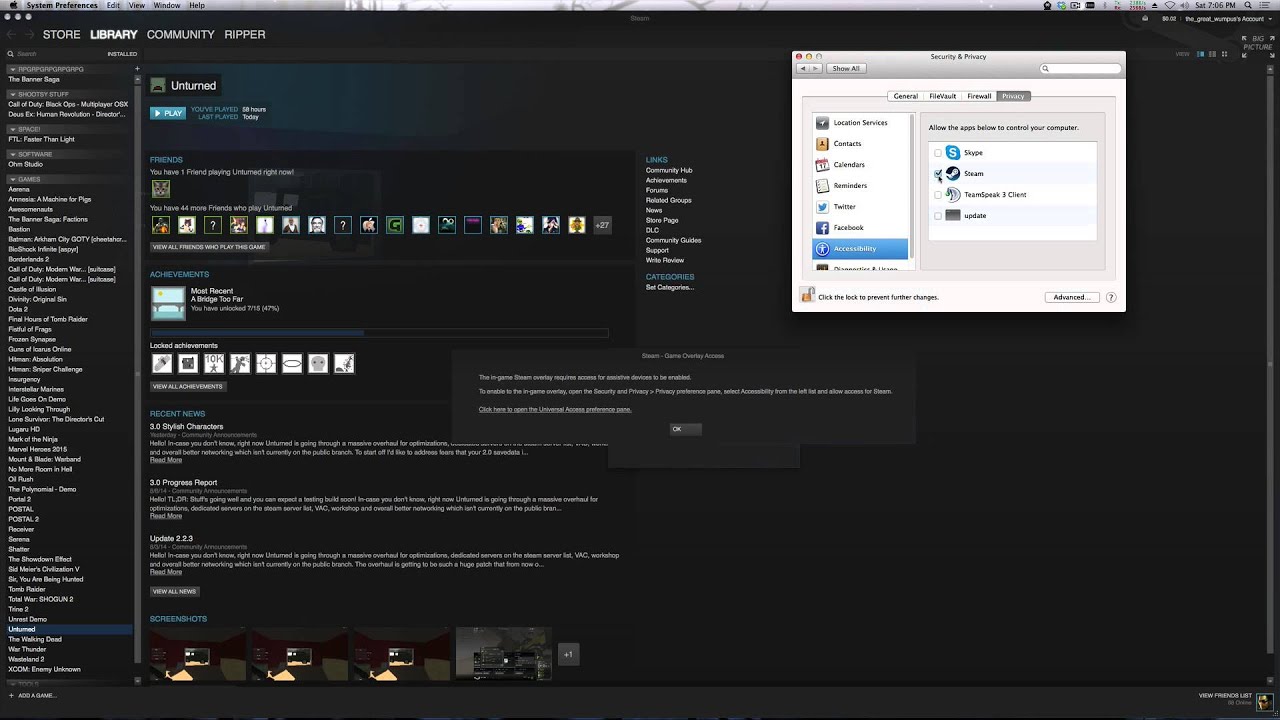Click the achievements progress bar
1280x720 pixels.
pyautogui.click(x=379, y=333)
